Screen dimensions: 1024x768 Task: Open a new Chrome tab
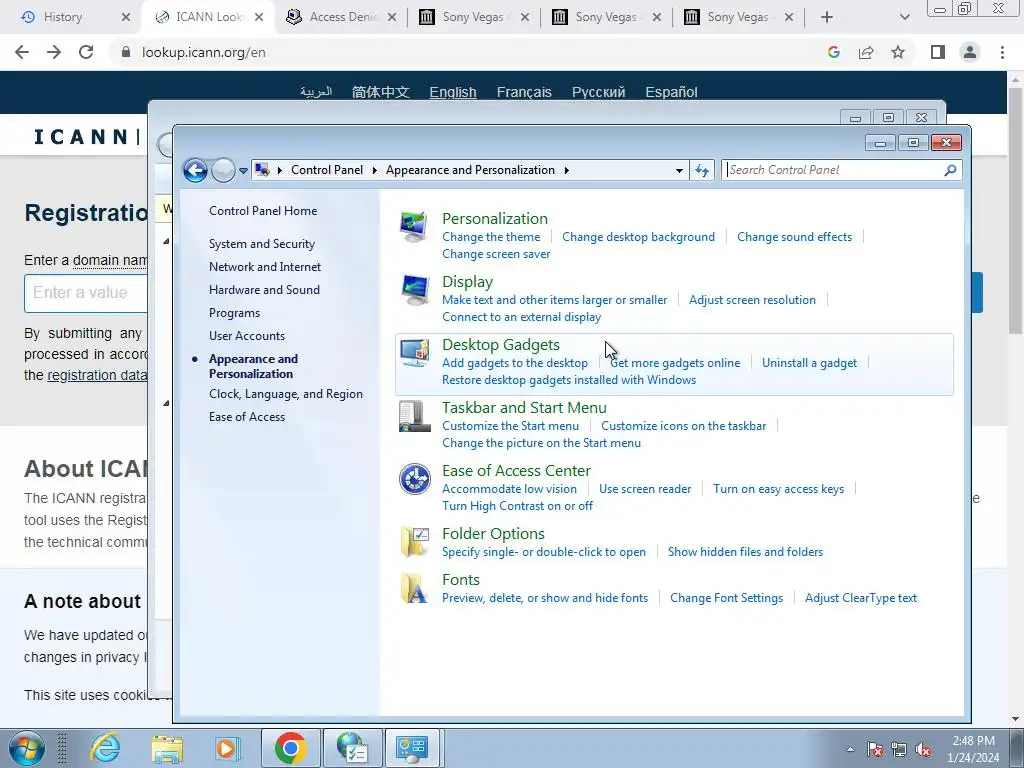(827, 17)
